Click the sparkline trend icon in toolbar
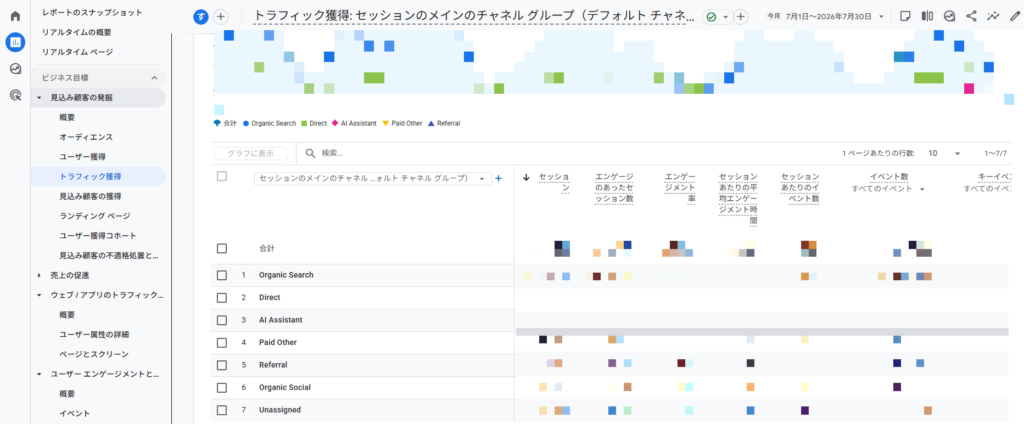Image resolution: width=1024 pixels, height=424 pixels. pos(993,16)
